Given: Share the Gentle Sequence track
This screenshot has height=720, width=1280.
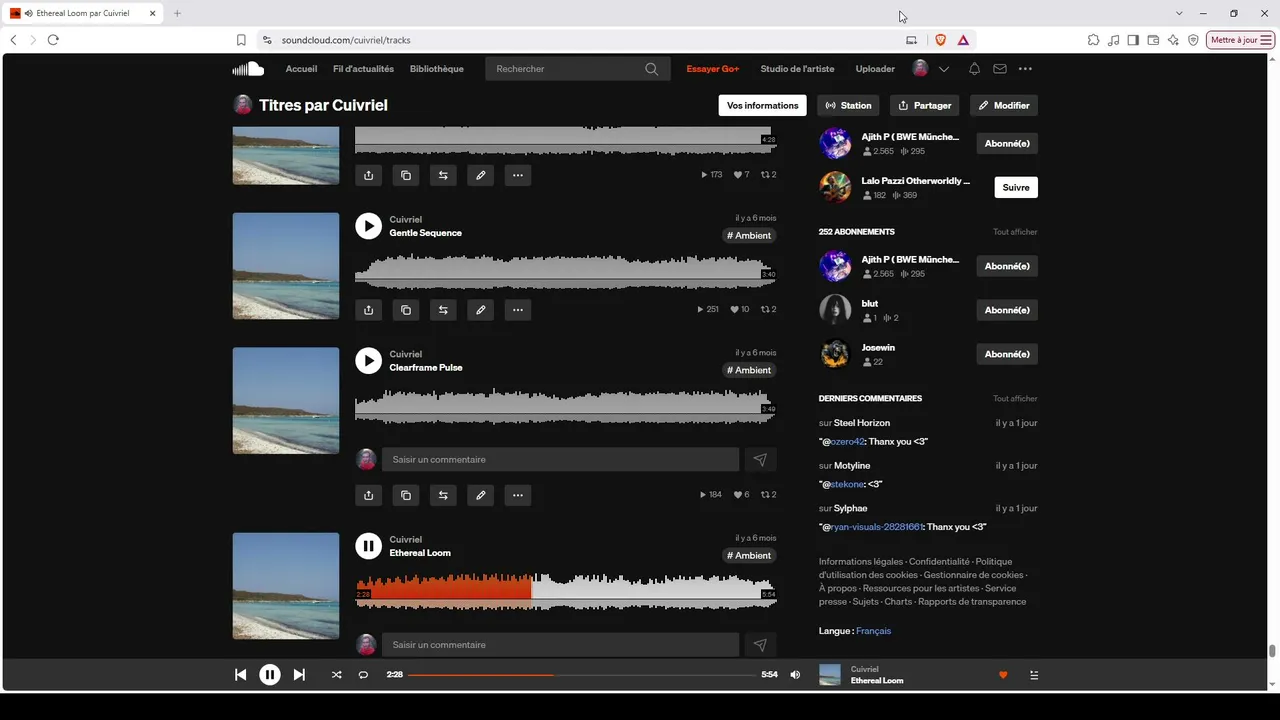Looking at the screenshot, I should click(x=368, y=310).
